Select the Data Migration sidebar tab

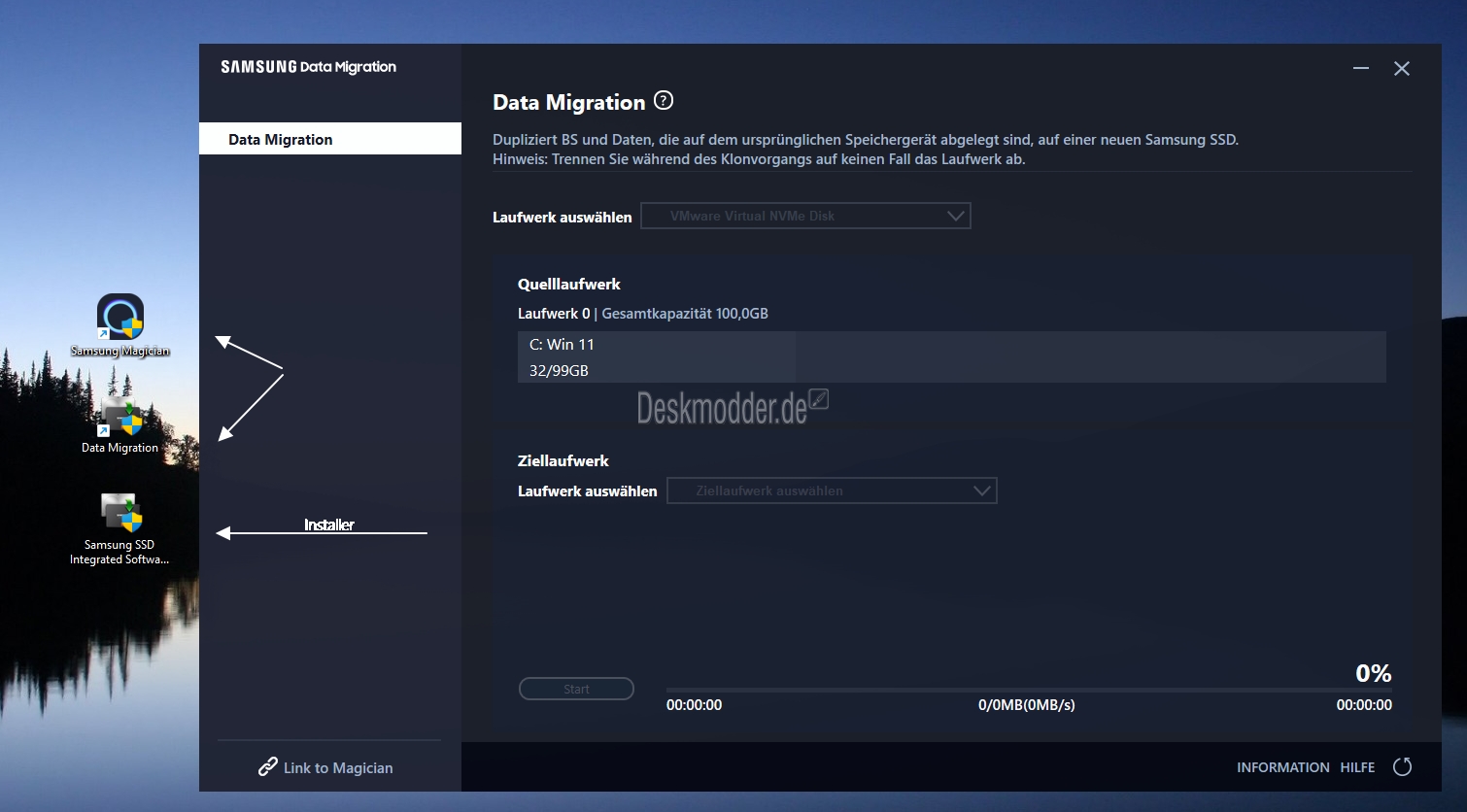pos(329,139)
